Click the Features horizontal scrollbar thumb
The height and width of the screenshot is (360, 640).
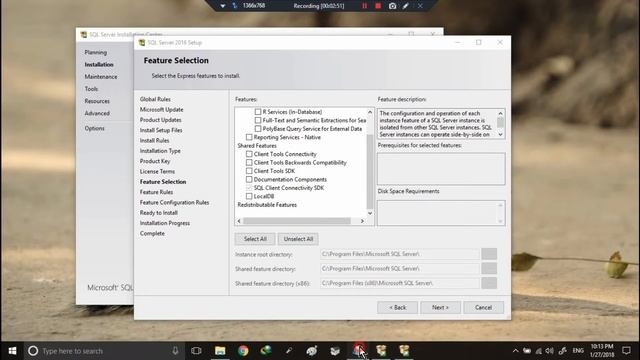297,221
